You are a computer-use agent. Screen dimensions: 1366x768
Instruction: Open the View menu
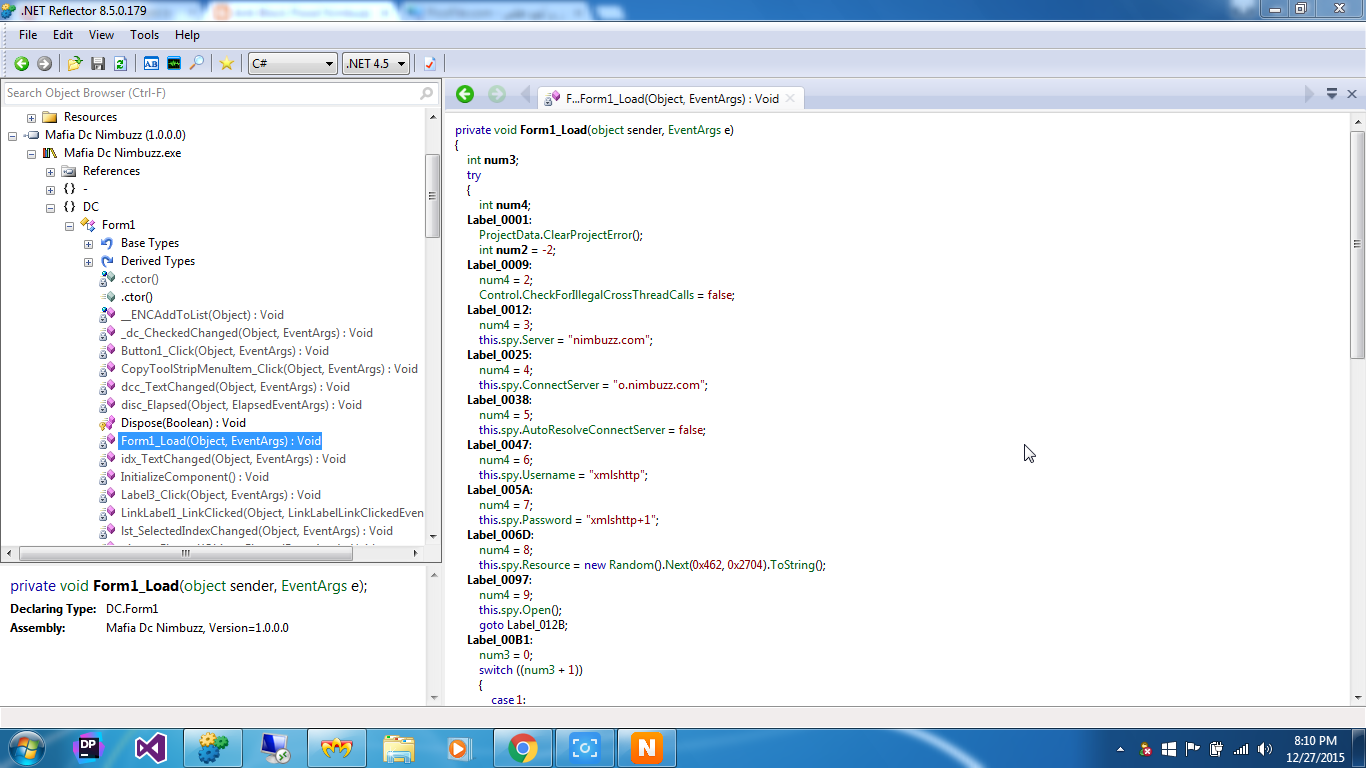click(x=101, y=35)
